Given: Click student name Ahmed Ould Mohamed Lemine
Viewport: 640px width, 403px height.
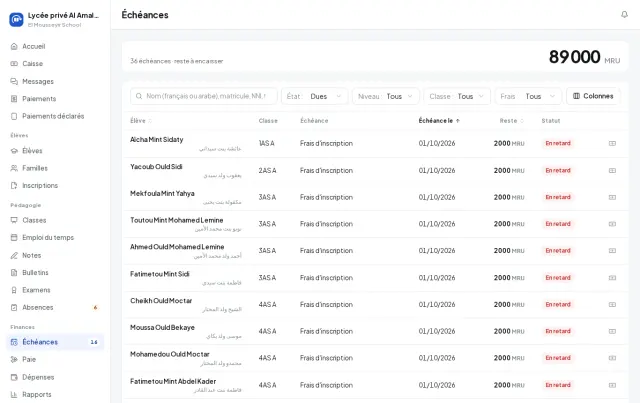Looking at the screenshot, I should click(x=177, y=247).
